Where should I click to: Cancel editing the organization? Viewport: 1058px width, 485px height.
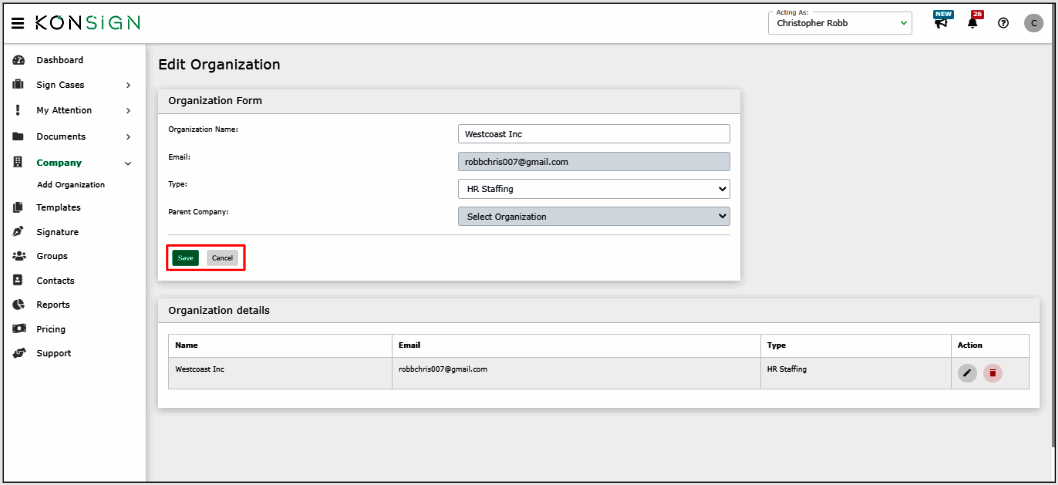(x=222, y=258)
